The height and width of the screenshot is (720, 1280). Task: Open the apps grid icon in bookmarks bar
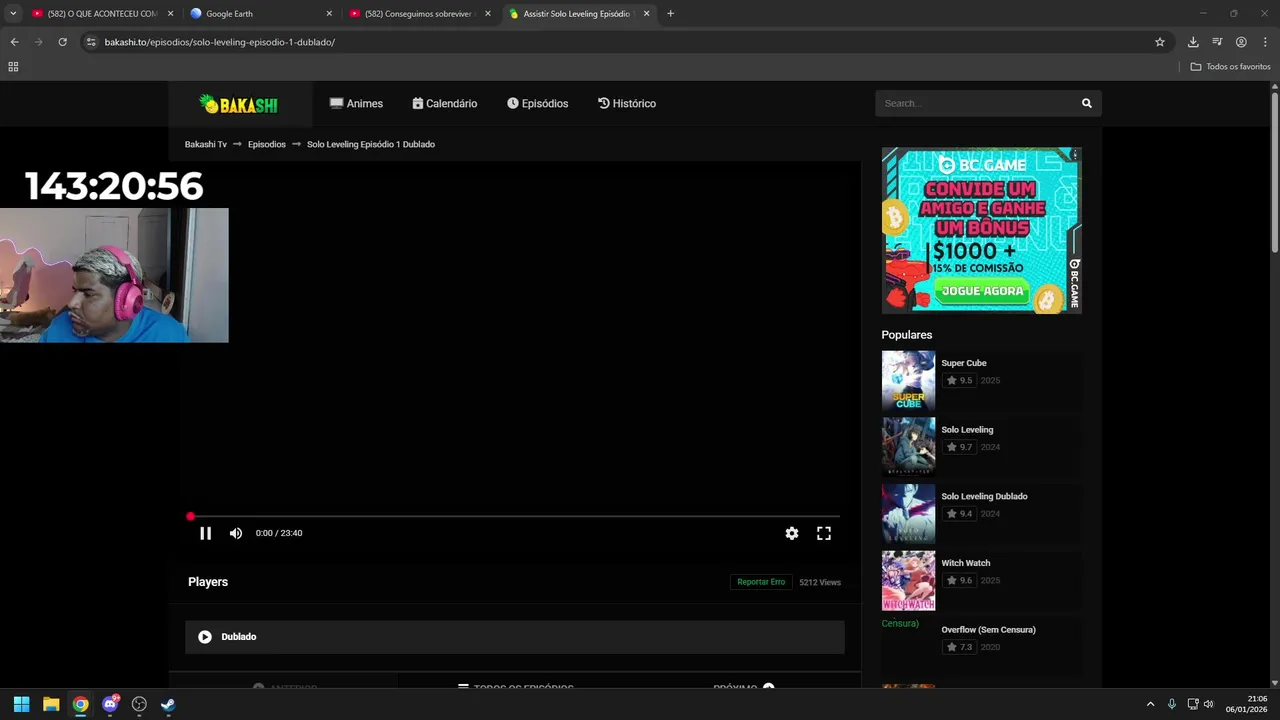13,67
